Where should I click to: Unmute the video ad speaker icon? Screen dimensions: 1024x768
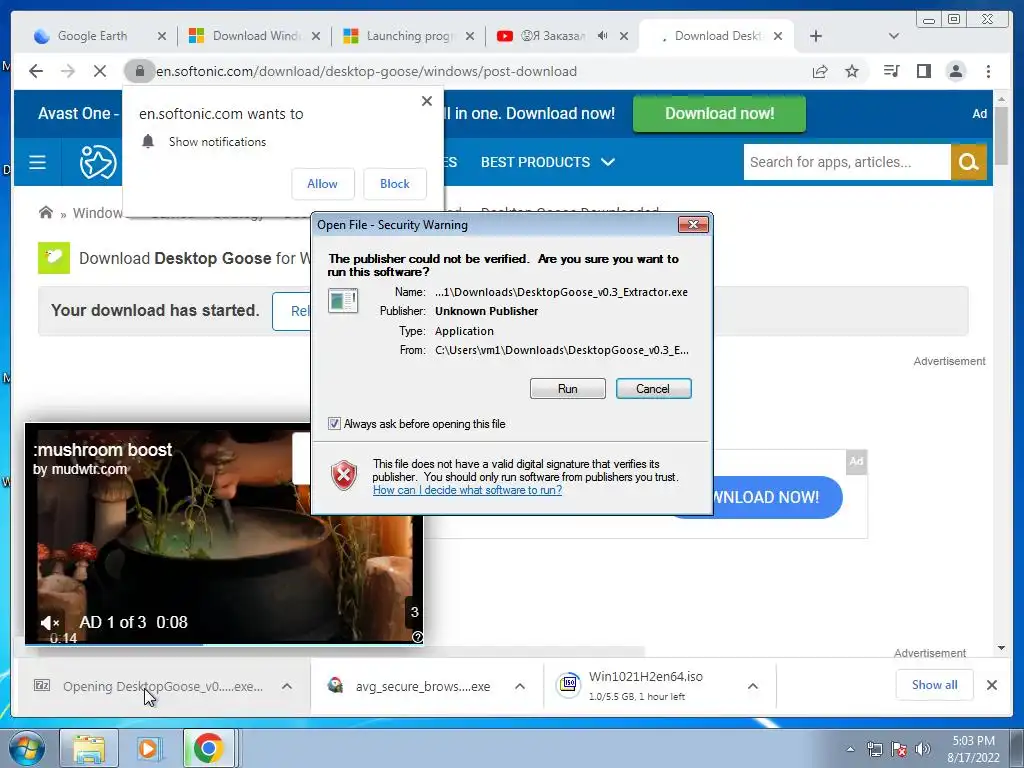50,623
